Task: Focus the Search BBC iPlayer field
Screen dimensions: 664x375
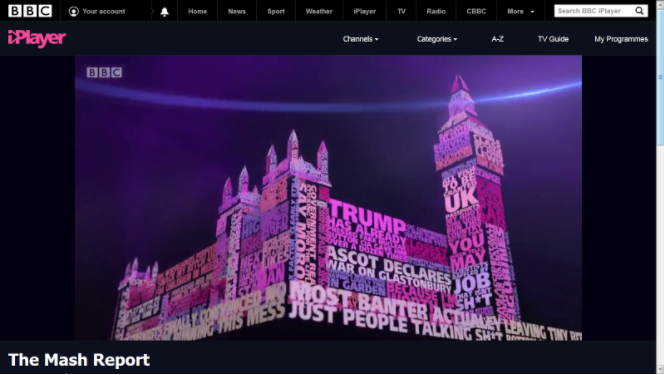Action: point(594,11)
